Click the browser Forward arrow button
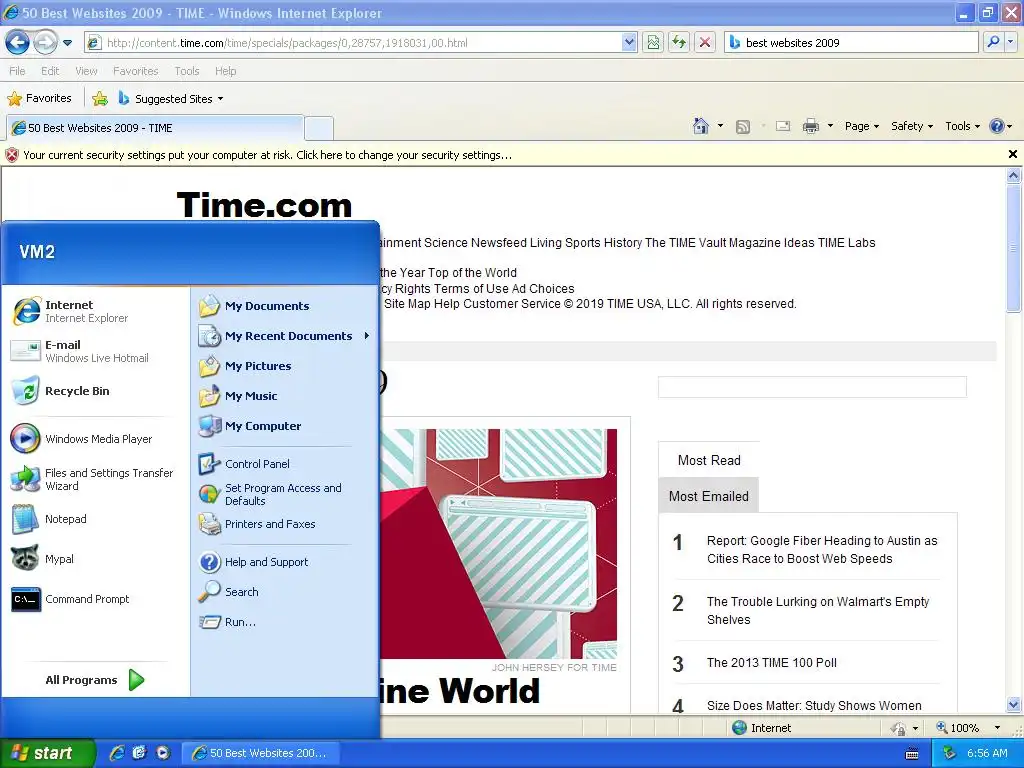This screenshot has width=1024, height=768. coord(45,43)
